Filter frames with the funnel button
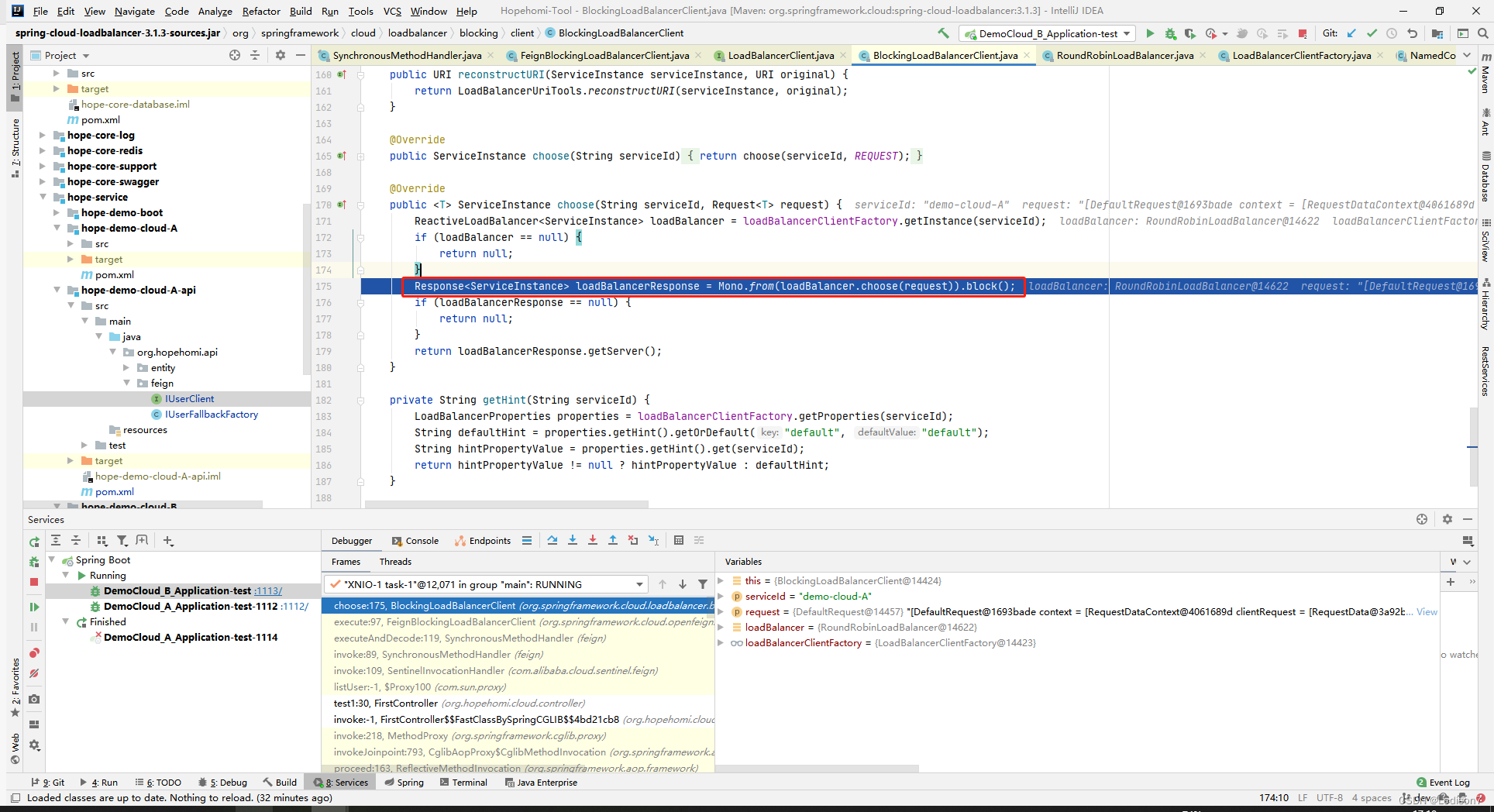The image size is (1494, 812). click(x=703, y=584)
